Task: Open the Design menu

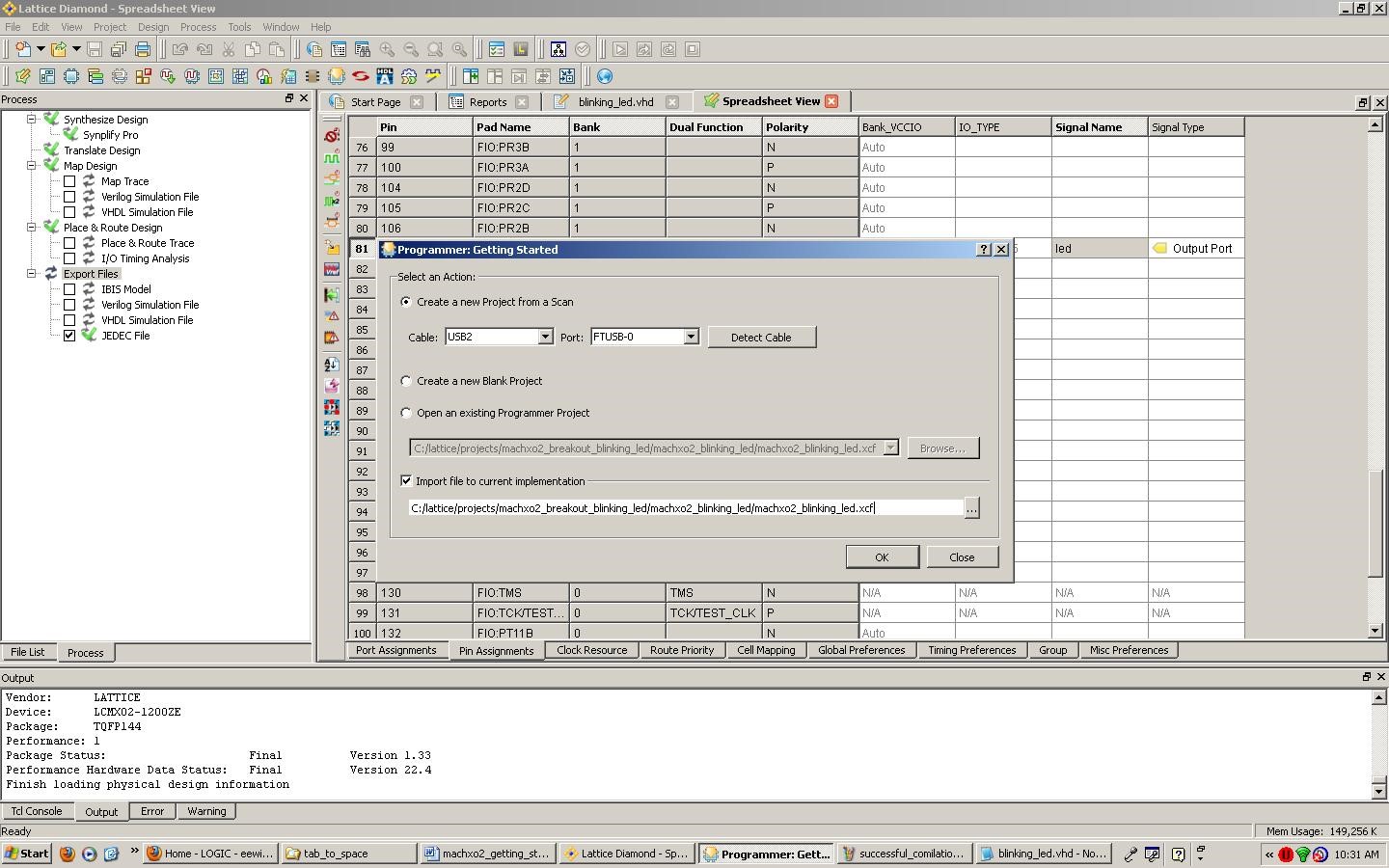Action: tap(152, 27)
